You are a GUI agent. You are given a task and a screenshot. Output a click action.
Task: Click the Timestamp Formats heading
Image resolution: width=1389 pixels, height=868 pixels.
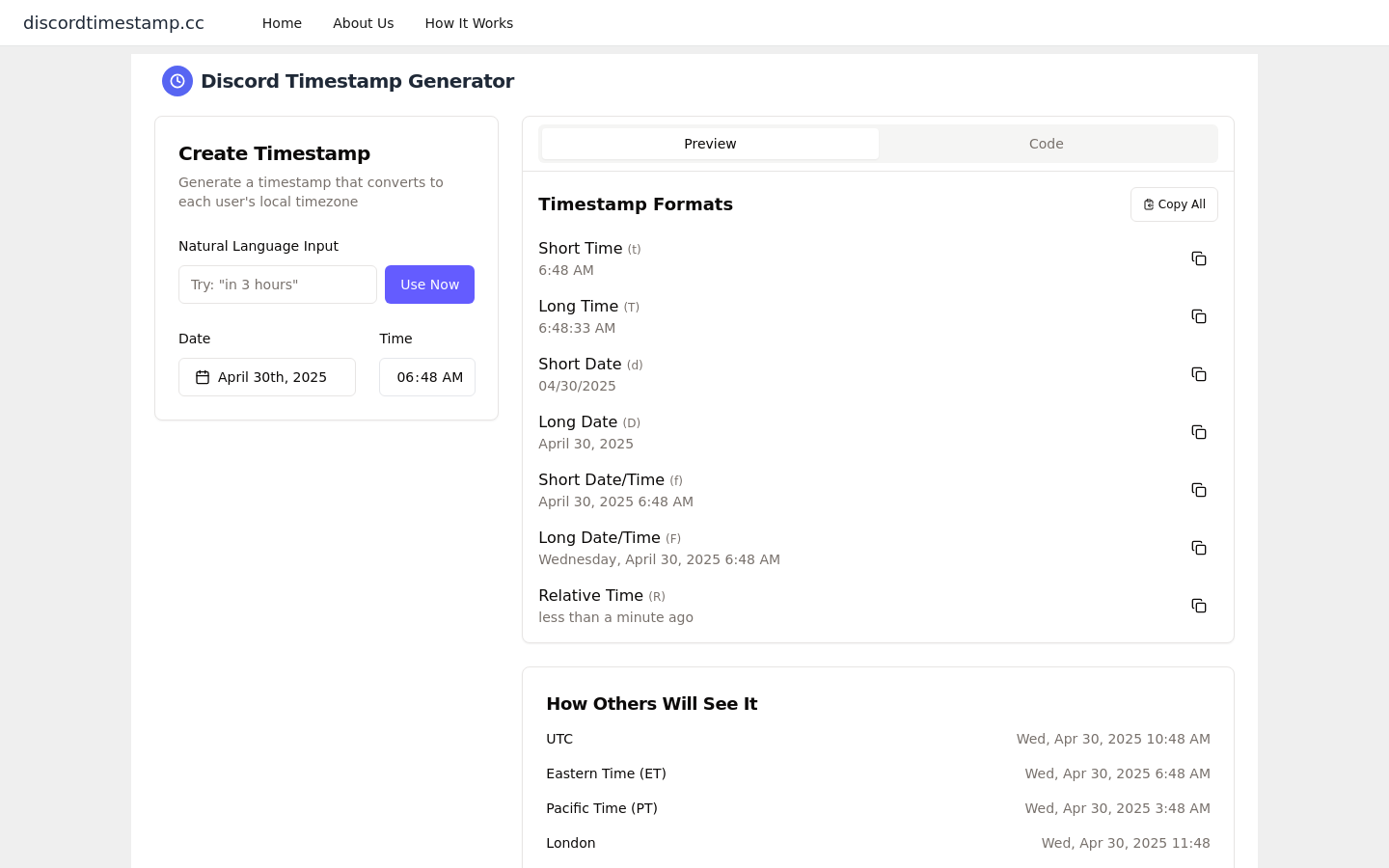point(636,204)
